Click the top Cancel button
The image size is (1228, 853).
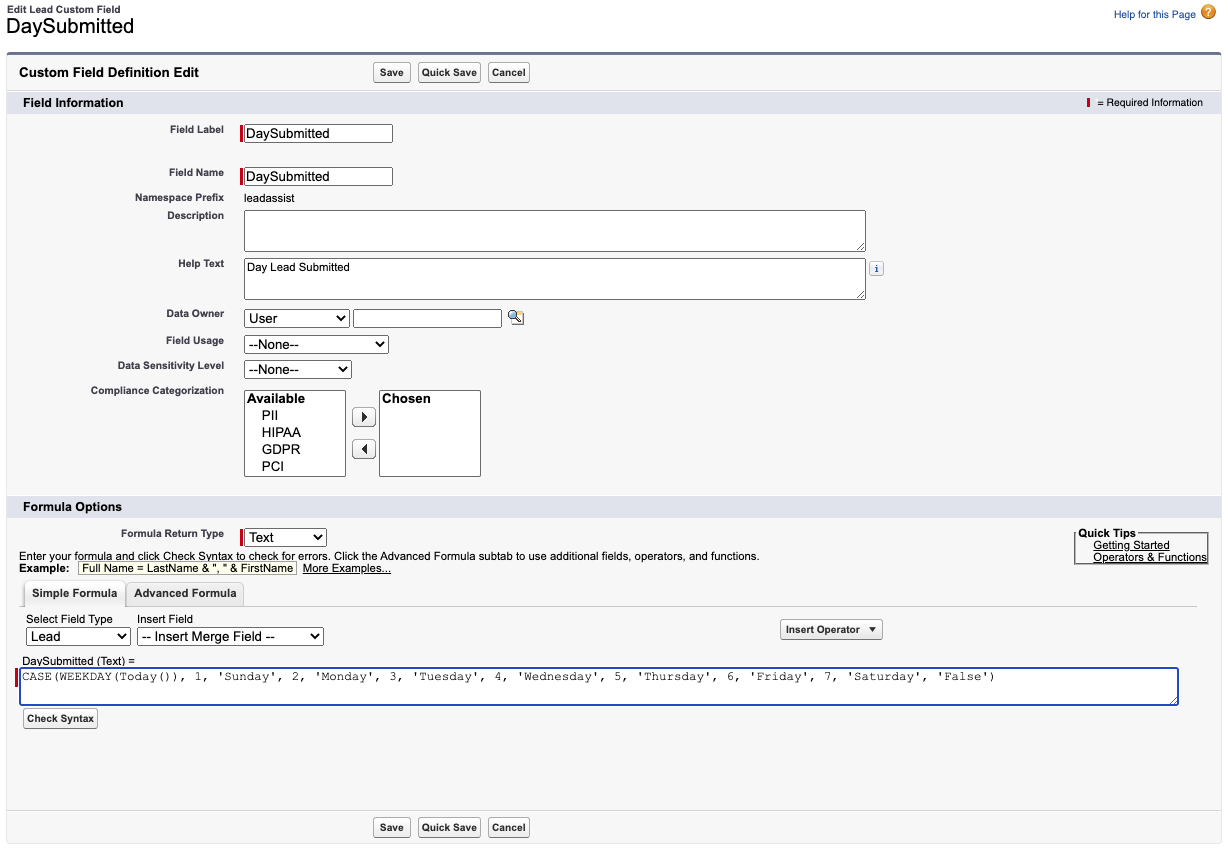(x=508, y=73)
